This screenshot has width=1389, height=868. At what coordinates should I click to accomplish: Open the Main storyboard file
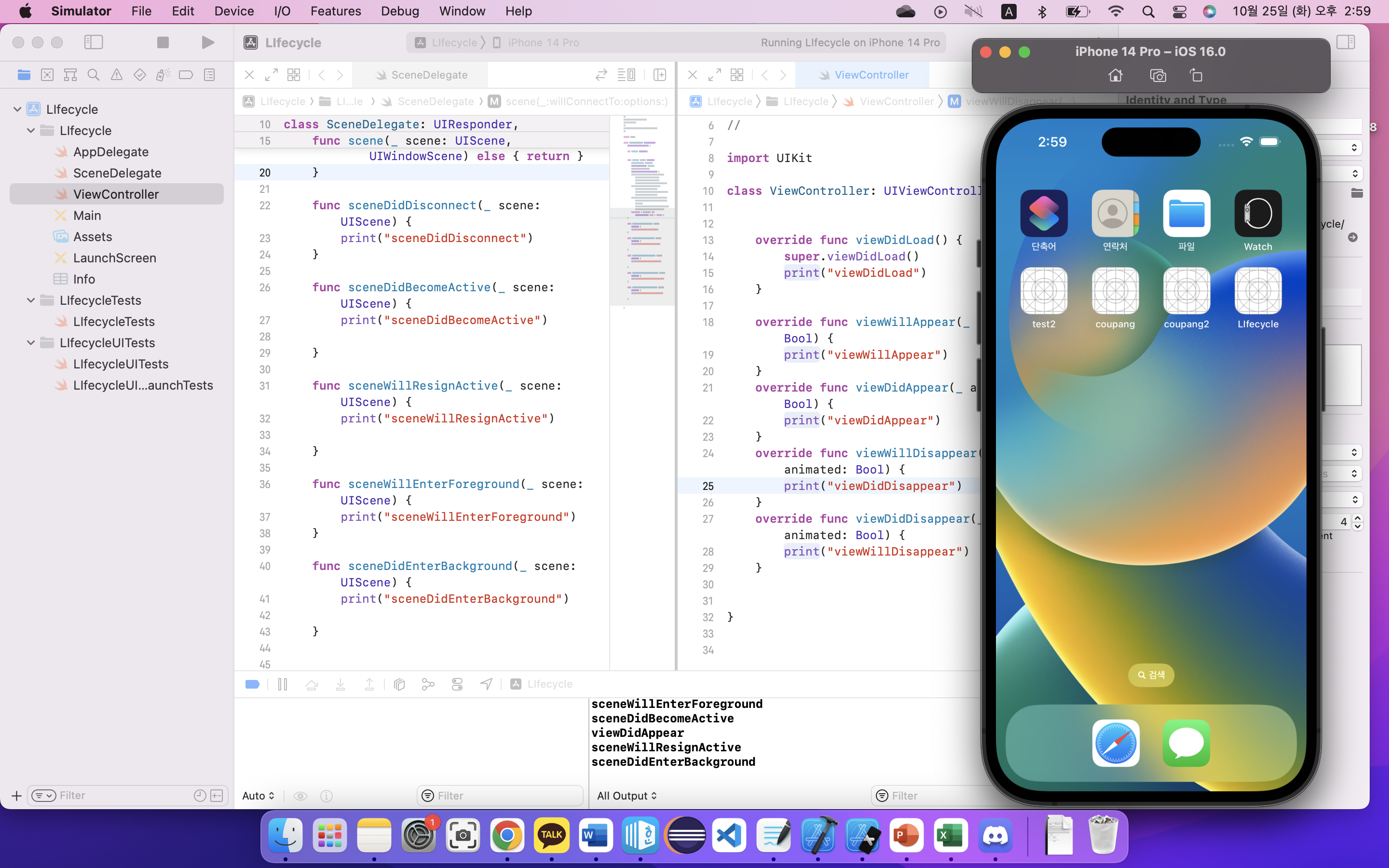click(87, 215)
